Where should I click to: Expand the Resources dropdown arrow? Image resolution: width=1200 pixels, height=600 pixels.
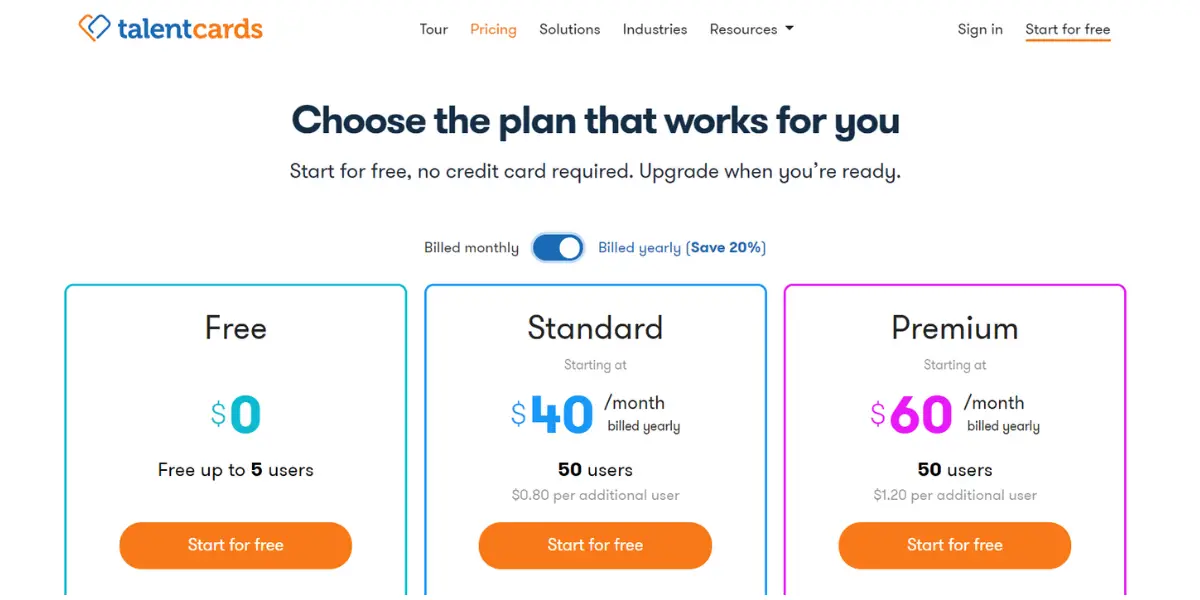point(789,29)
